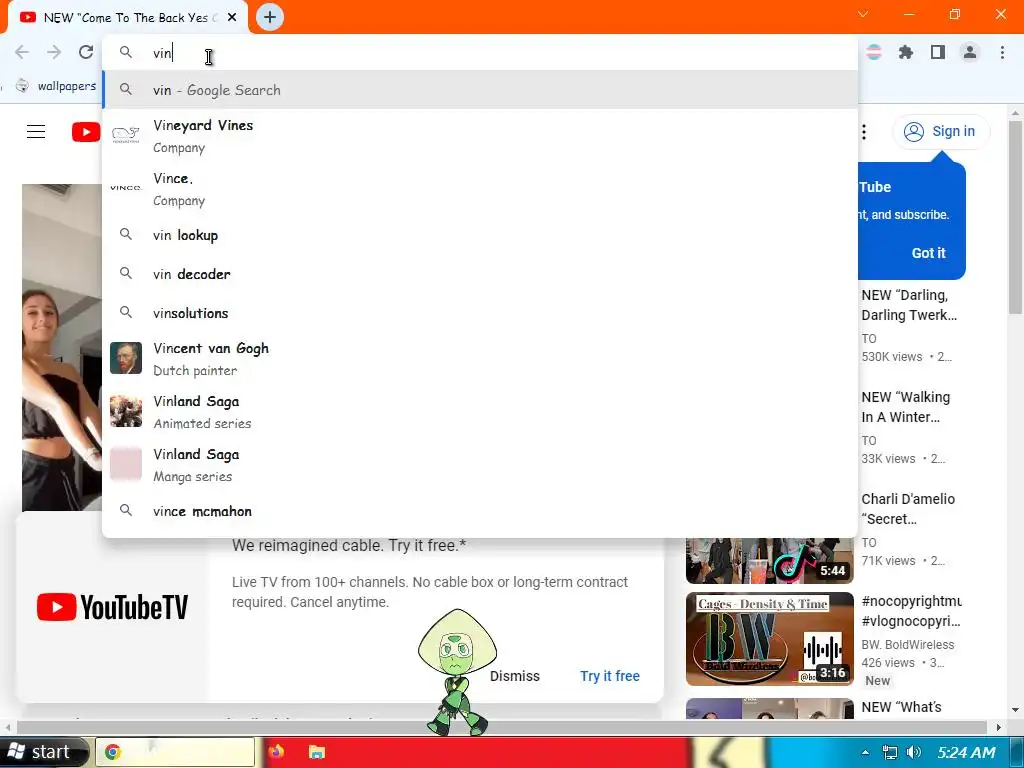Viewport: 1024px width, 768px height.
Task: Open YouTube settings three-dot icon
Action: coord(863,132)
